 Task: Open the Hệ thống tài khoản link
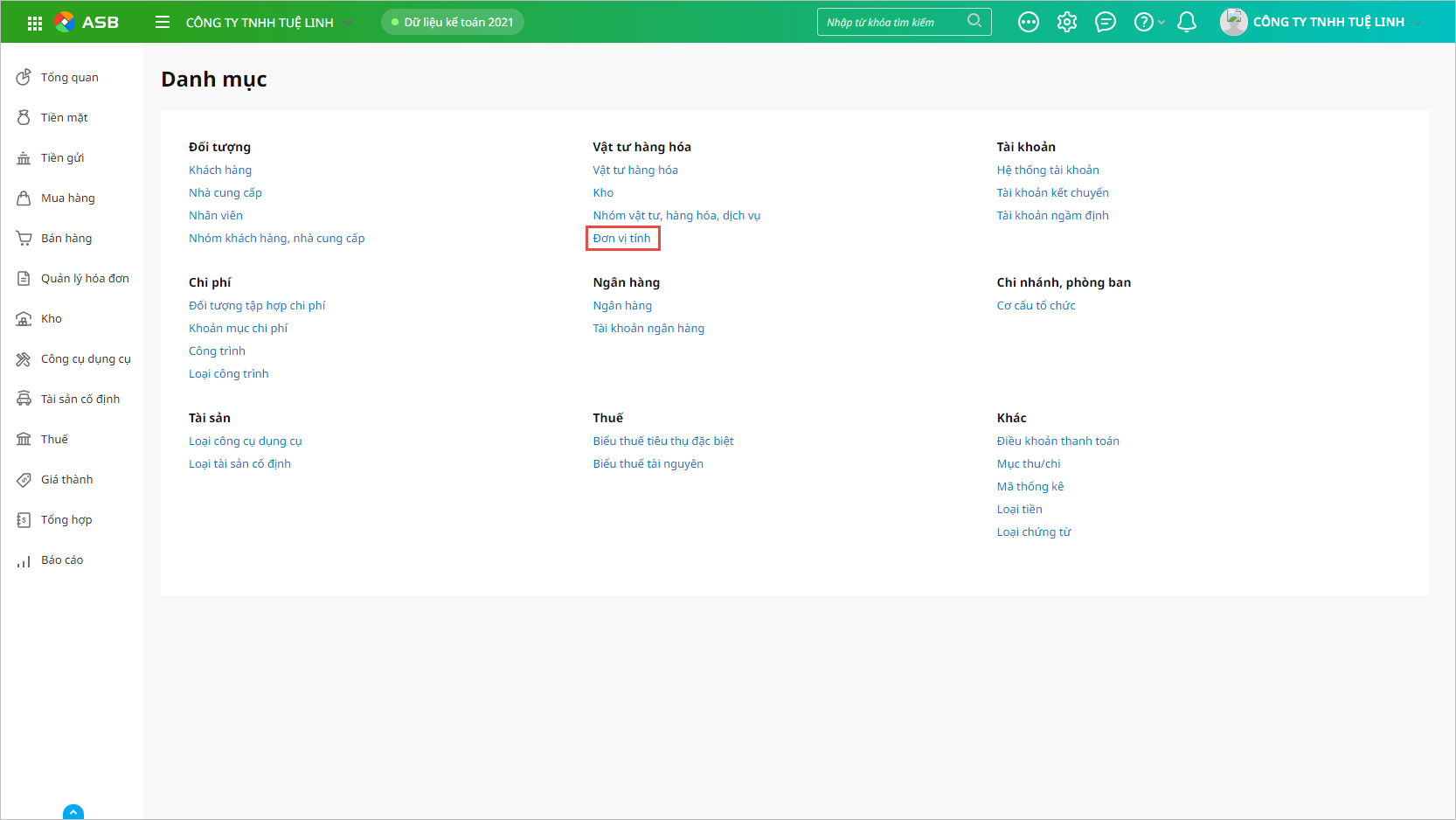[x=1048, y=170]
